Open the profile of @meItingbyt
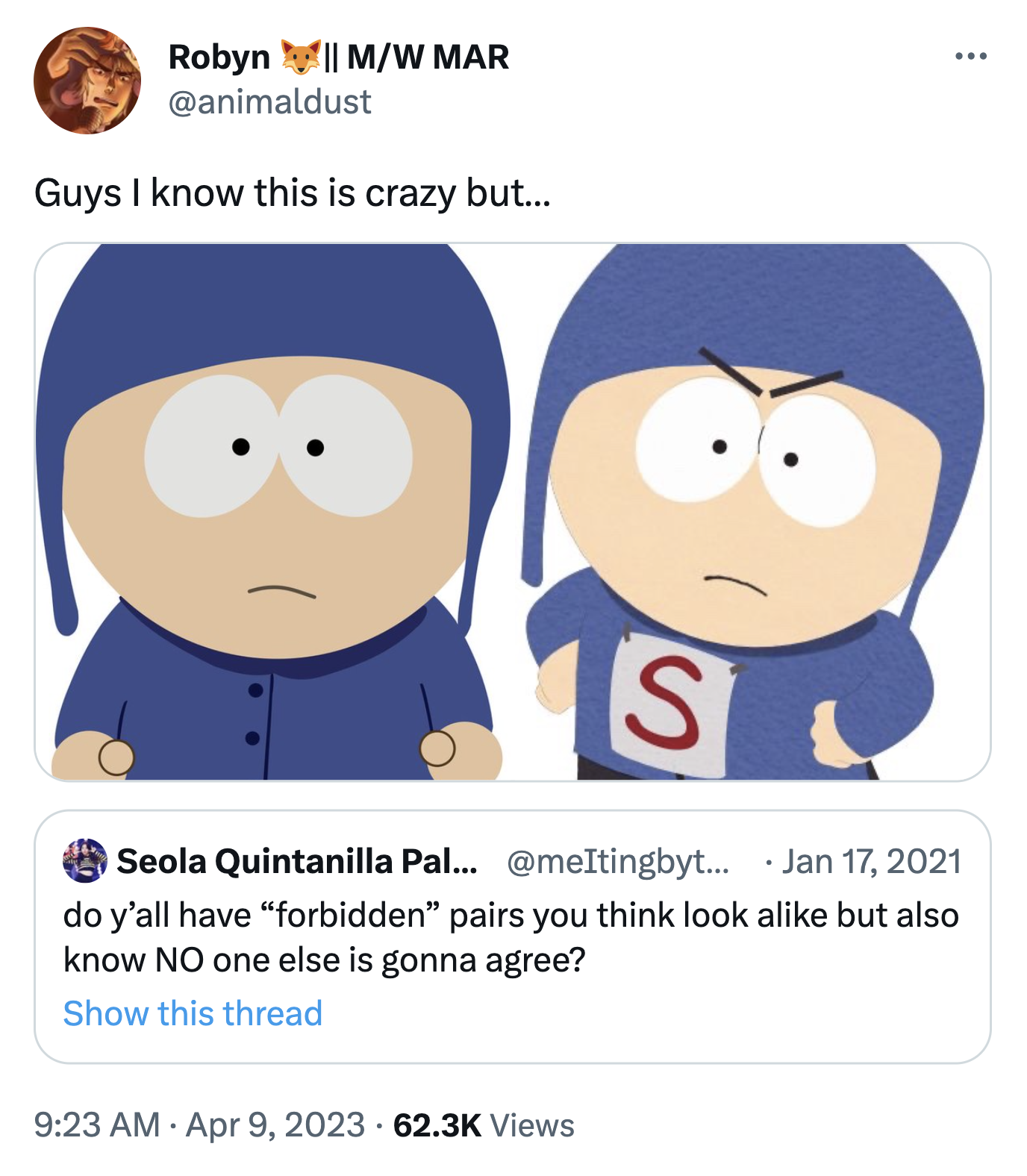 click(x=616, y=864)
